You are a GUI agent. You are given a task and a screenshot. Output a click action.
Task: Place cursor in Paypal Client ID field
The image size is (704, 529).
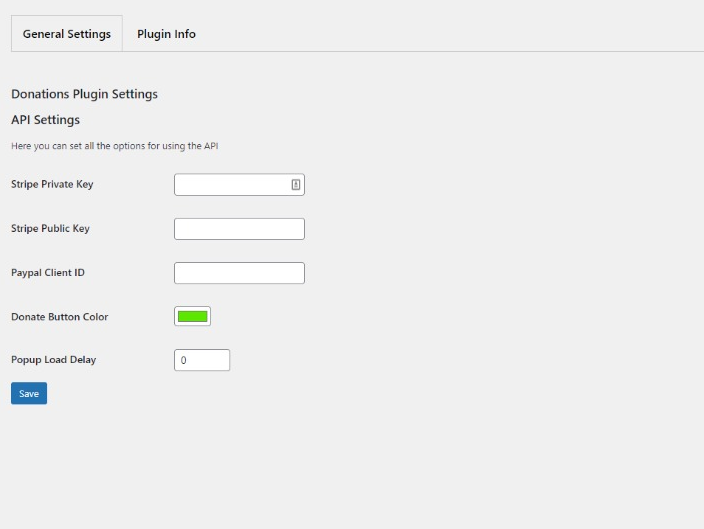(239, 273)
